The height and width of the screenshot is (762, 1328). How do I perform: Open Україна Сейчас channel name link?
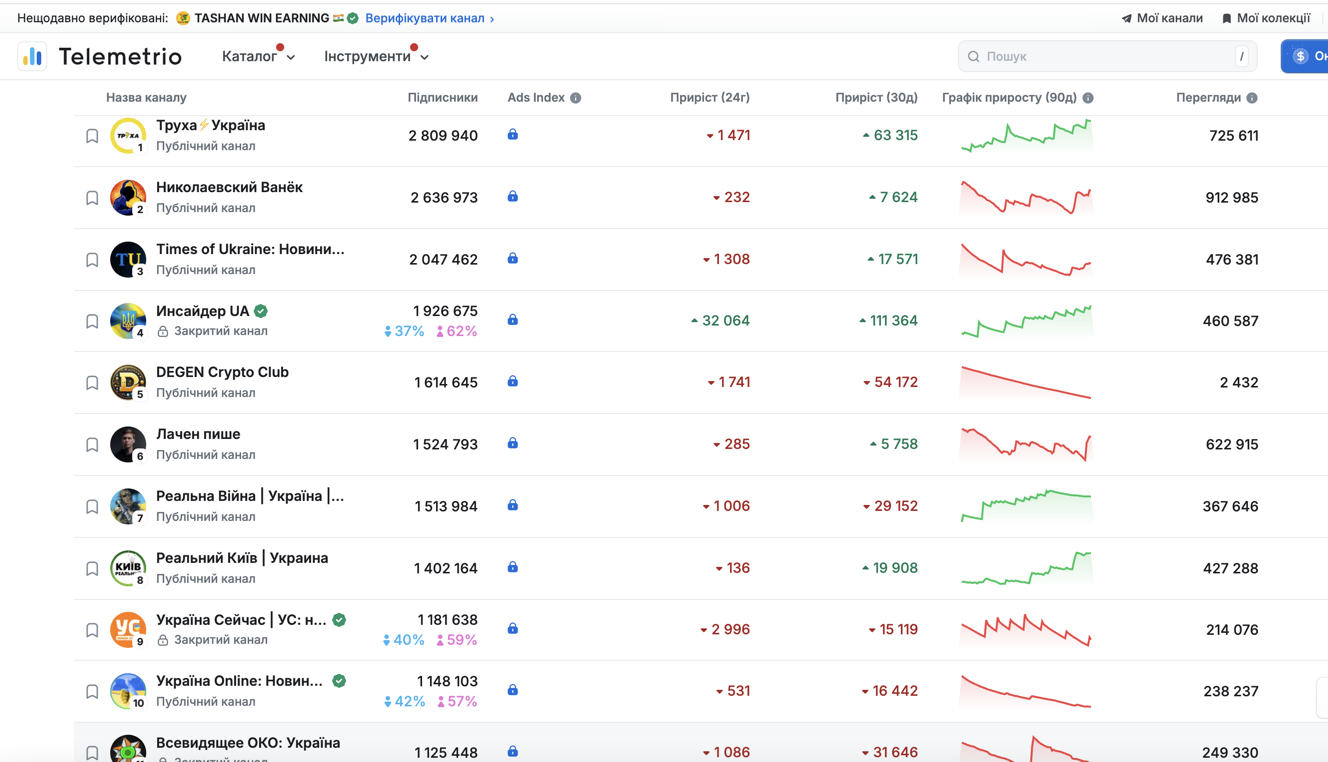pos(241,620)
